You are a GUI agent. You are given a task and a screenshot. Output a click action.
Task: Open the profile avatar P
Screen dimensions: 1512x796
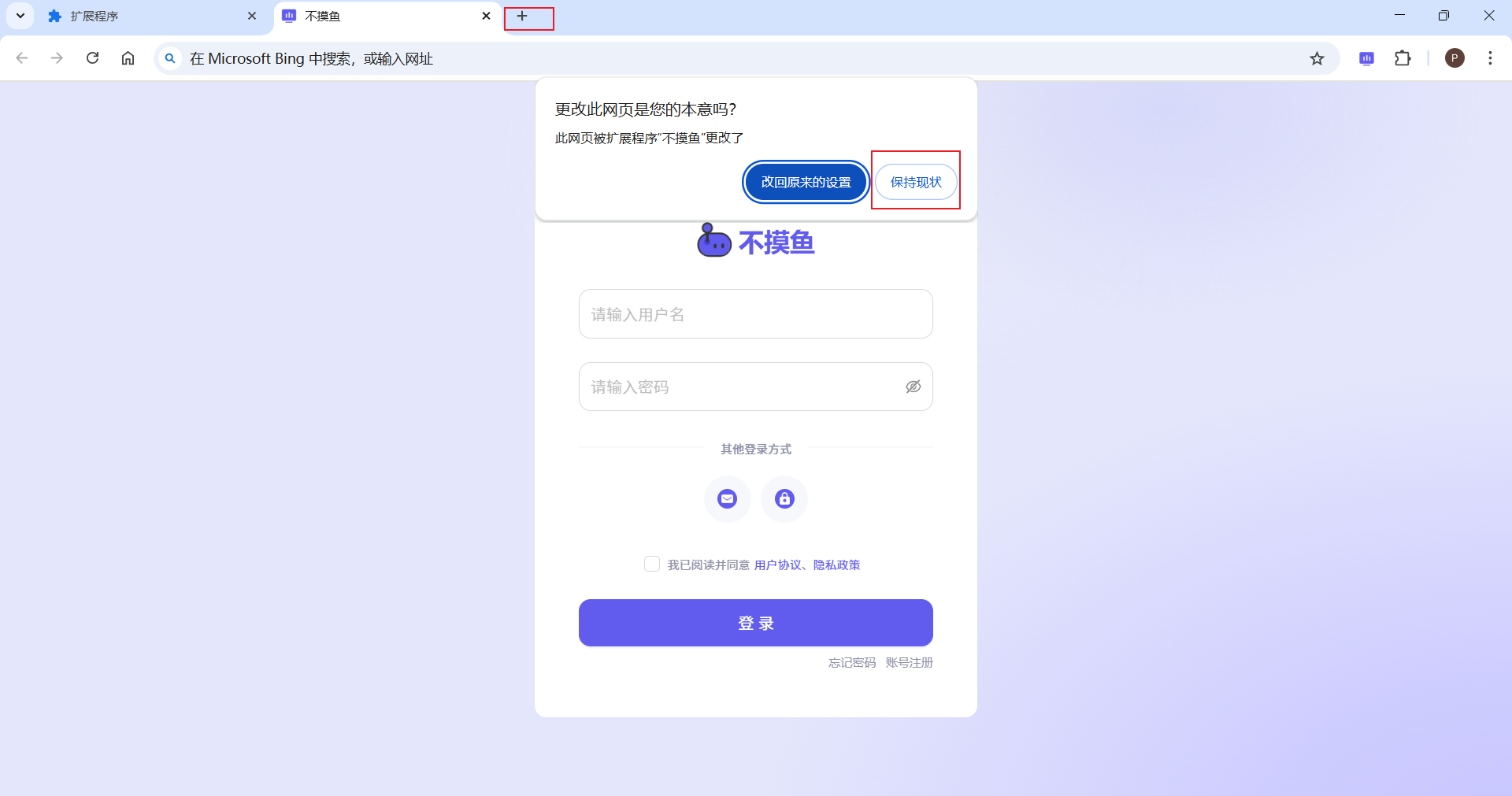point(1455,58)
